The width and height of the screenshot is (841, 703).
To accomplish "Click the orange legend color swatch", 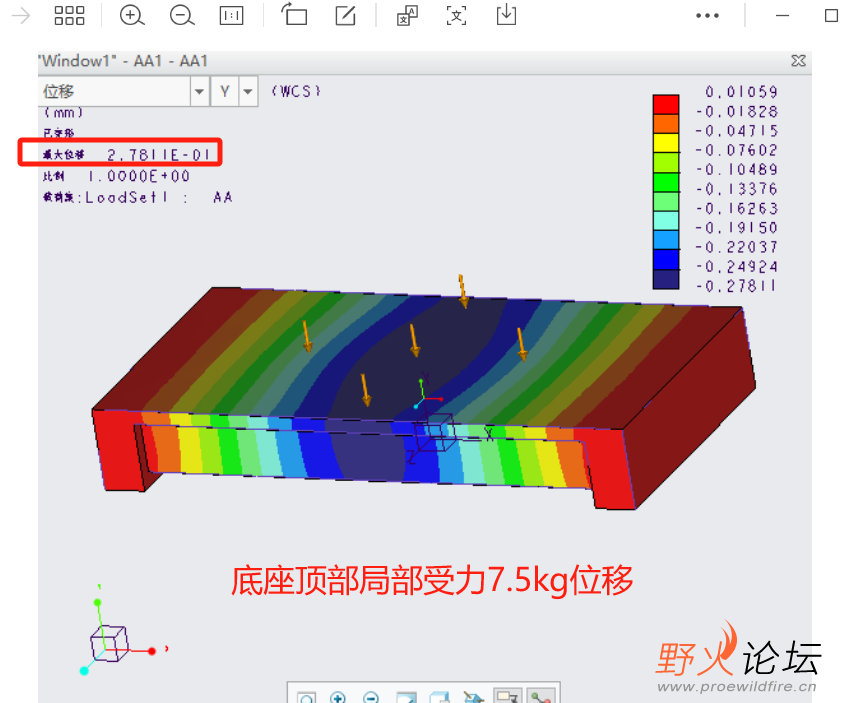I will [x=666, y=123].
